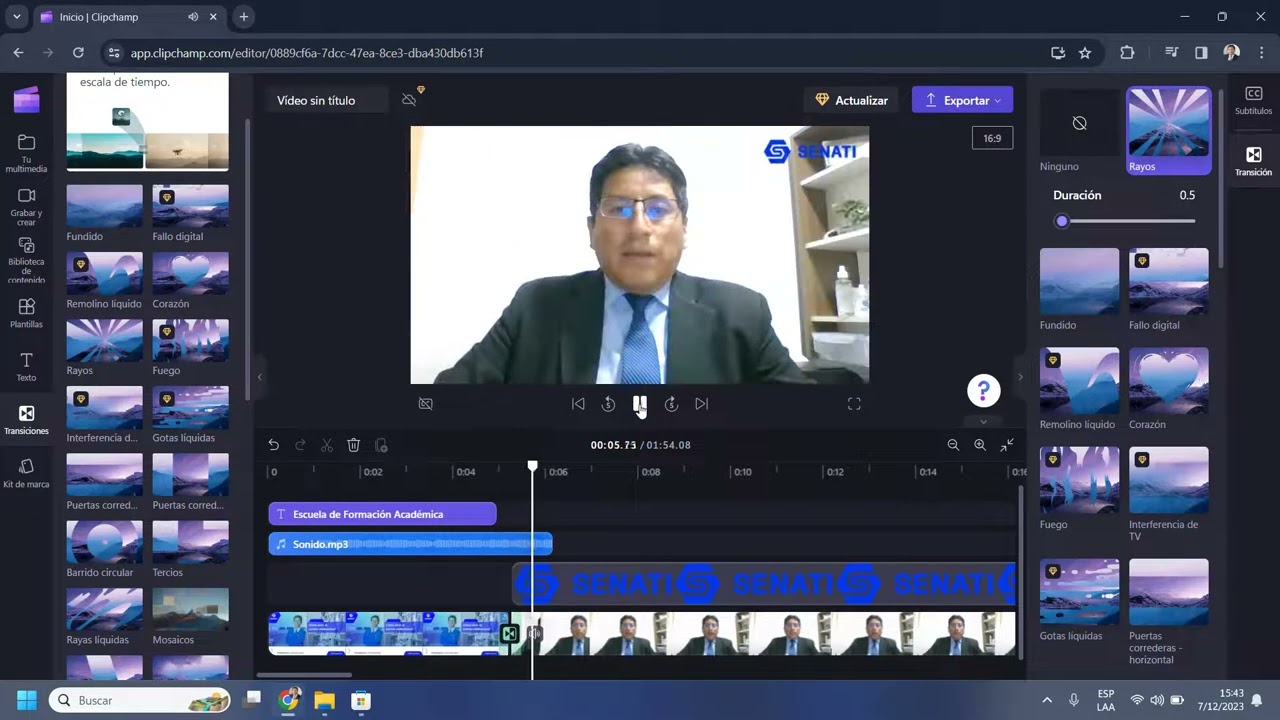
Task: Choose Barrido circular transition
Action: [105, 549]
